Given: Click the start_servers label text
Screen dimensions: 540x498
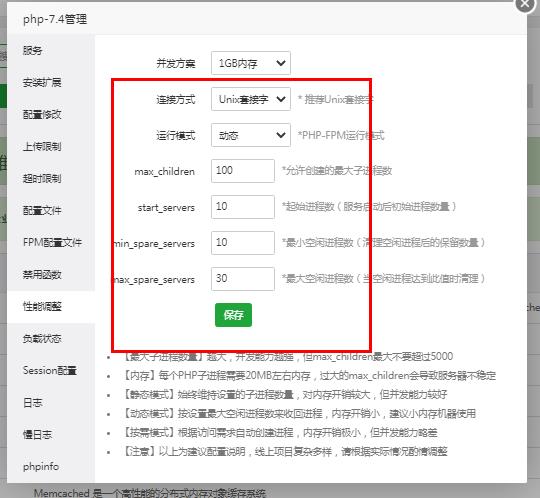Looking at the screenshot, I should point(166,207).
